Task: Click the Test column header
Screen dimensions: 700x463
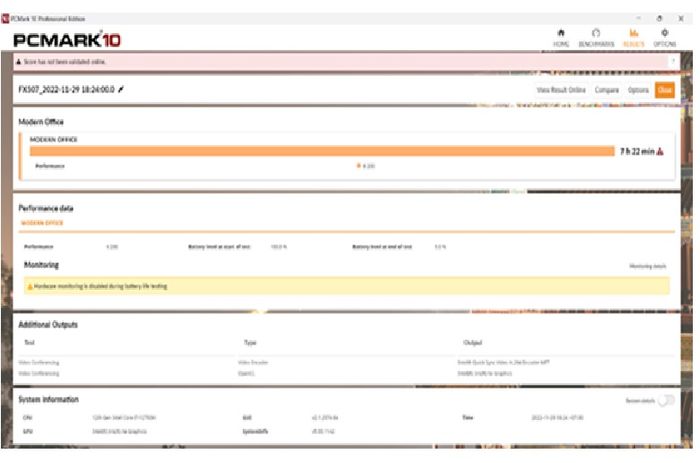Action: pyautogui.click(x=29, y=342)
